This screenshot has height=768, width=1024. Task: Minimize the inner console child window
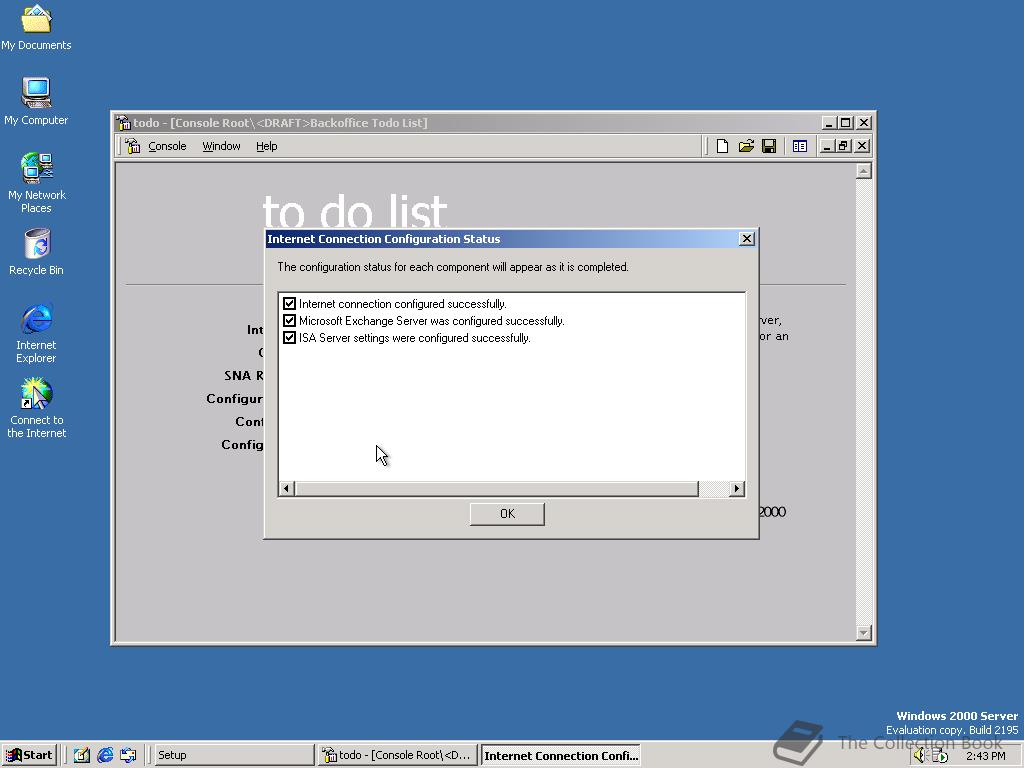pyautogui.click(x=827, y=146)
